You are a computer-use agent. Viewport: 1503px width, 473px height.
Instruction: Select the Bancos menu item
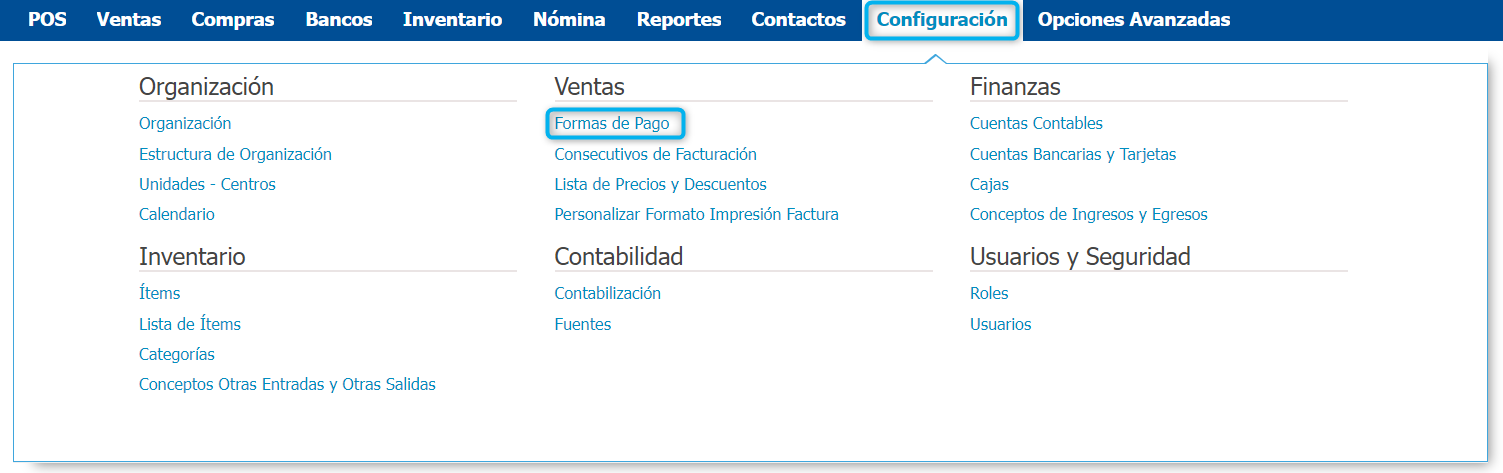point(339,19)
